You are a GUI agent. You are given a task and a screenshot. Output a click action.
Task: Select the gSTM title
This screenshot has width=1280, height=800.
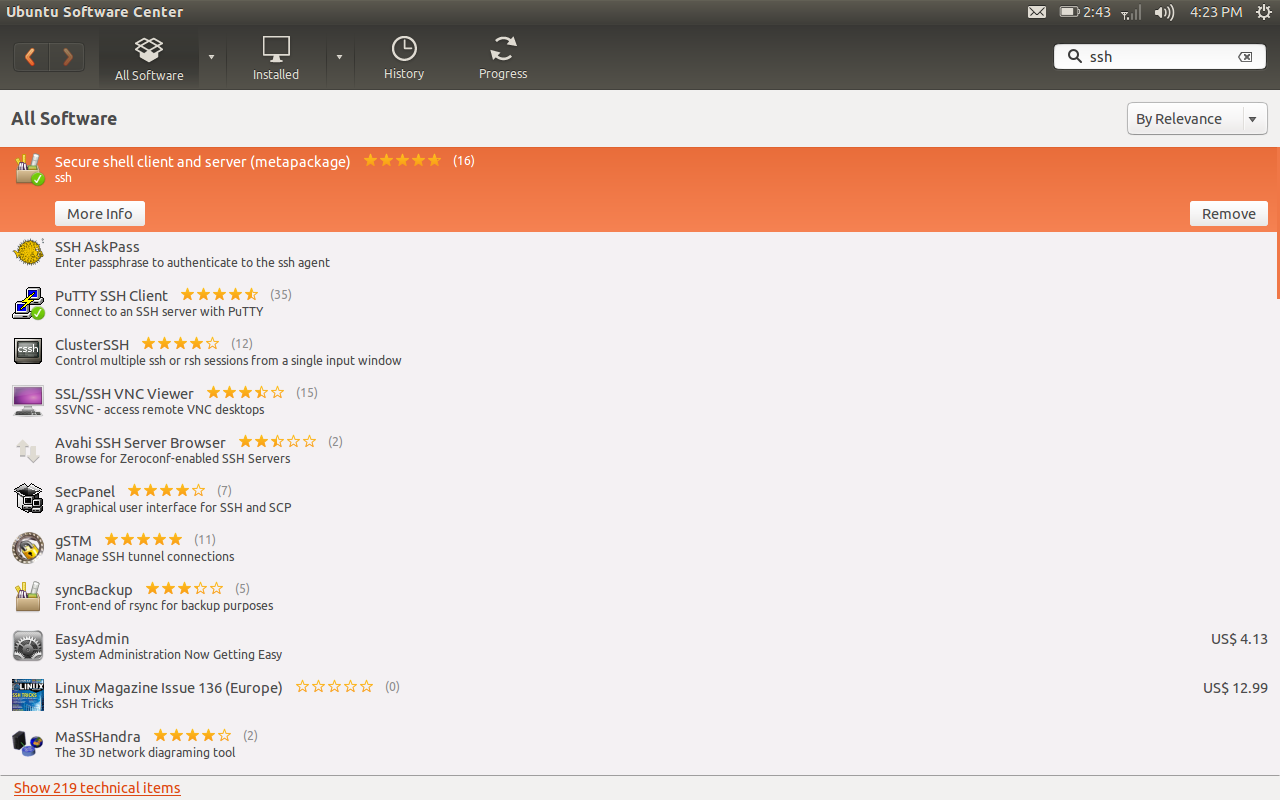tap(73, 541)
